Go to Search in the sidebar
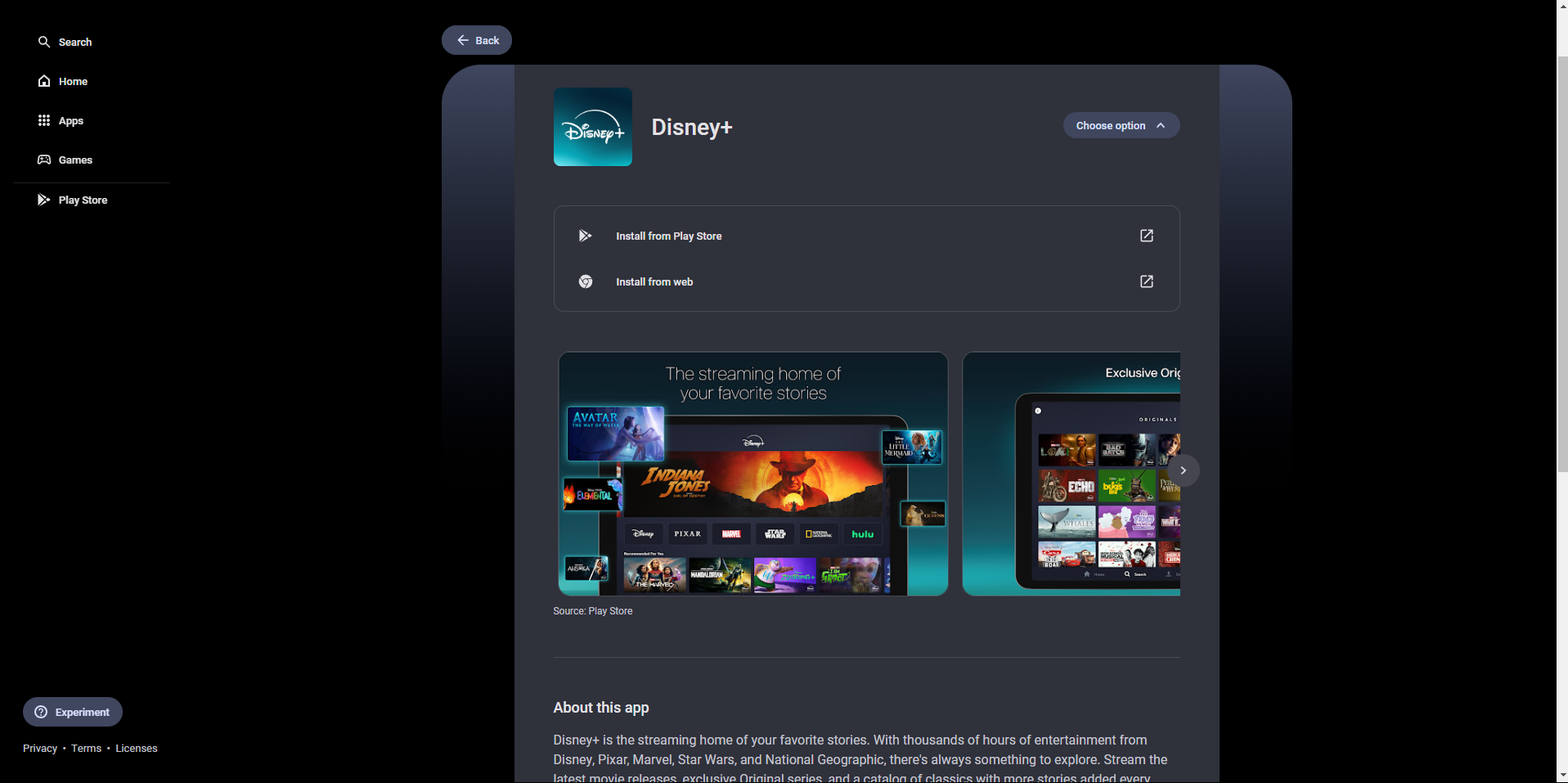The height and width of the screenshot is (783, 1568). pos(75,42)
